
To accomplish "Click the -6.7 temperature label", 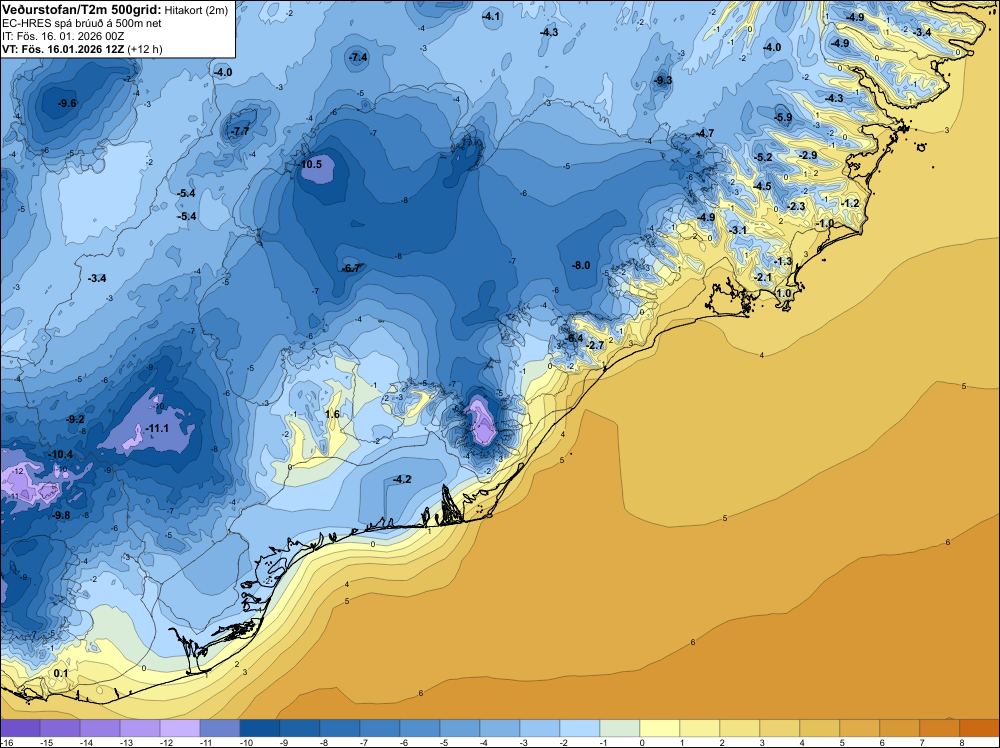I will coord(352,268).
